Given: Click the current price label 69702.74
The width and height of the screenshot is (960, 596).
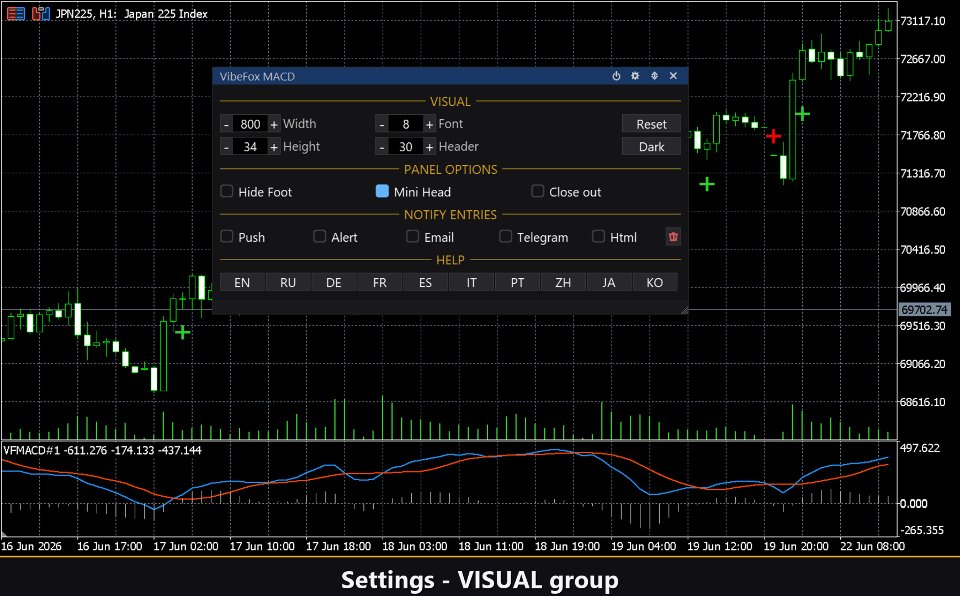Looking at the screenshot, I should [x=924, y=310].
